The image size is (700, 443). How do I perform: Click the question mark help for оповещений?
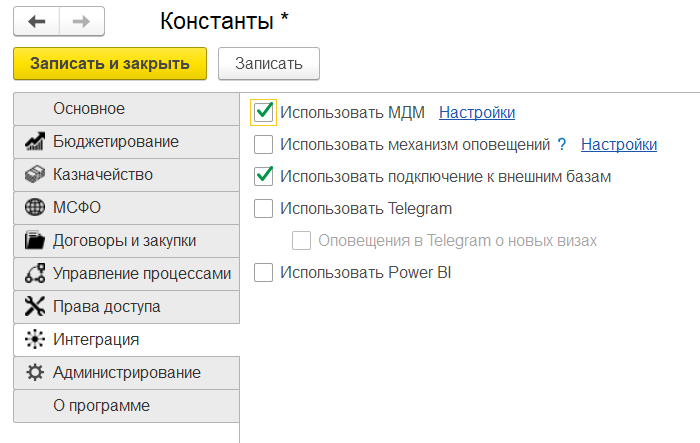(x=562, y=145)
